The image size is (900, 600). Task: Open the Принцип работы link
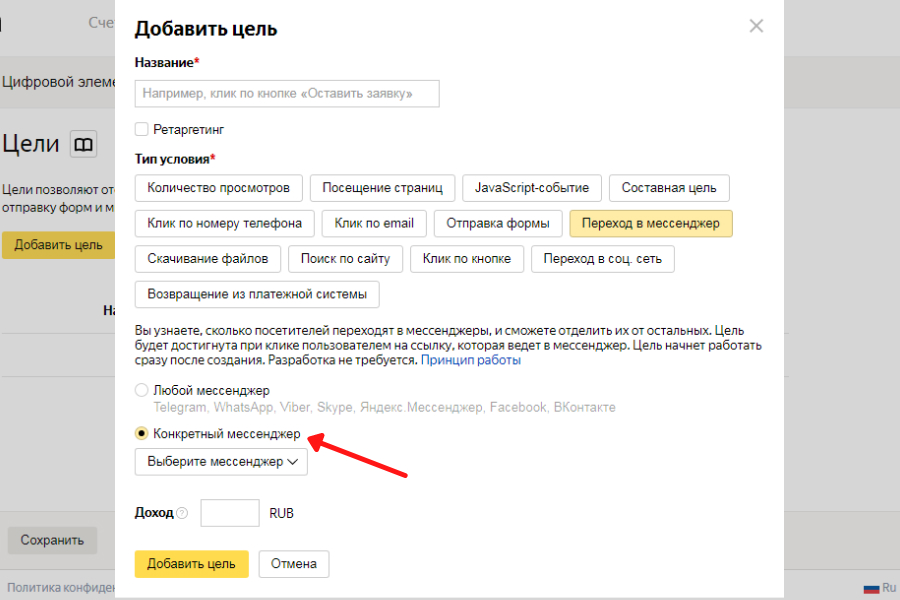470,360
